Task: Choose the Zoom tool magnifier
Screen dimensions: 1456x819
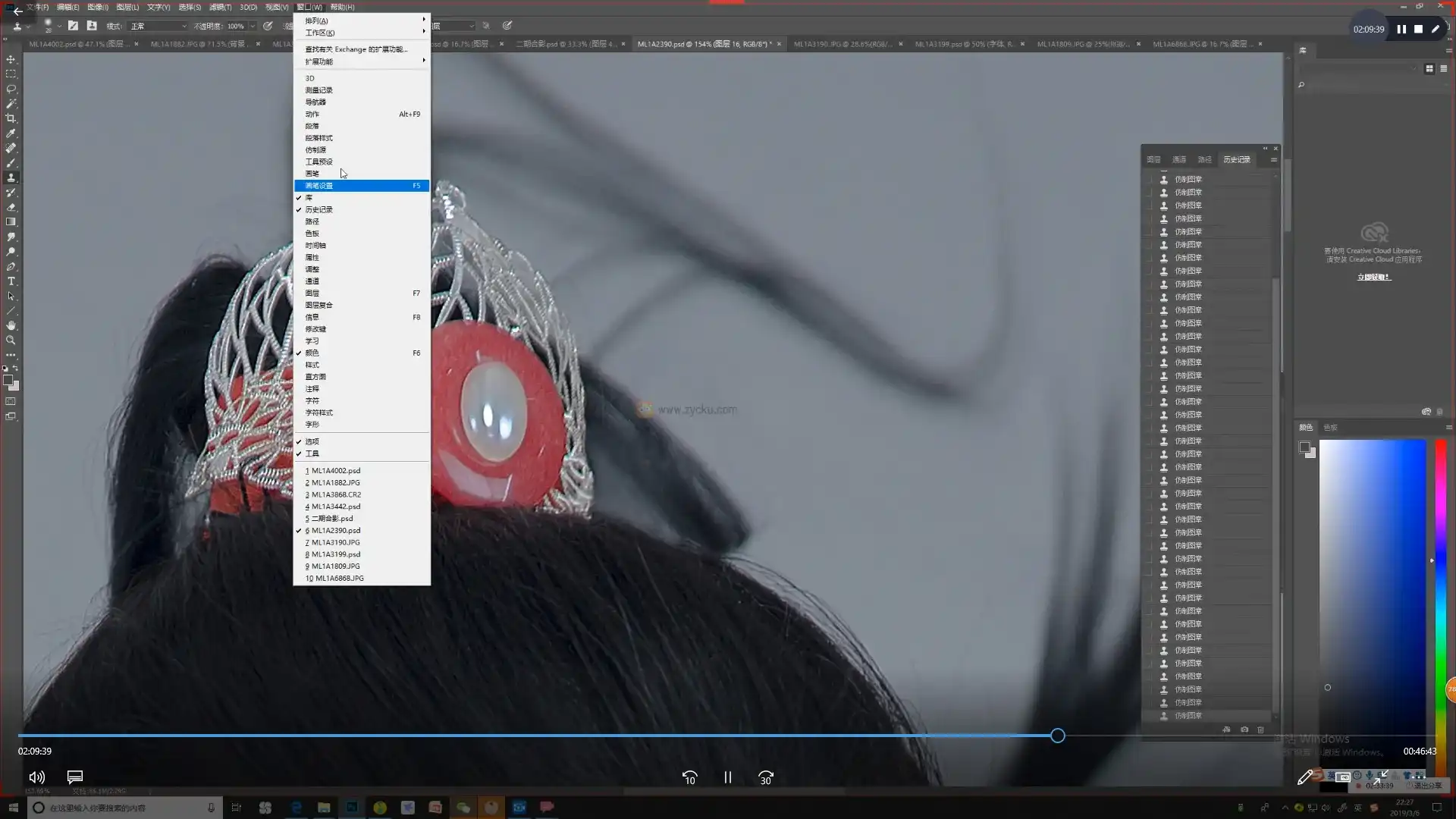Action: [x=11, y=340]
